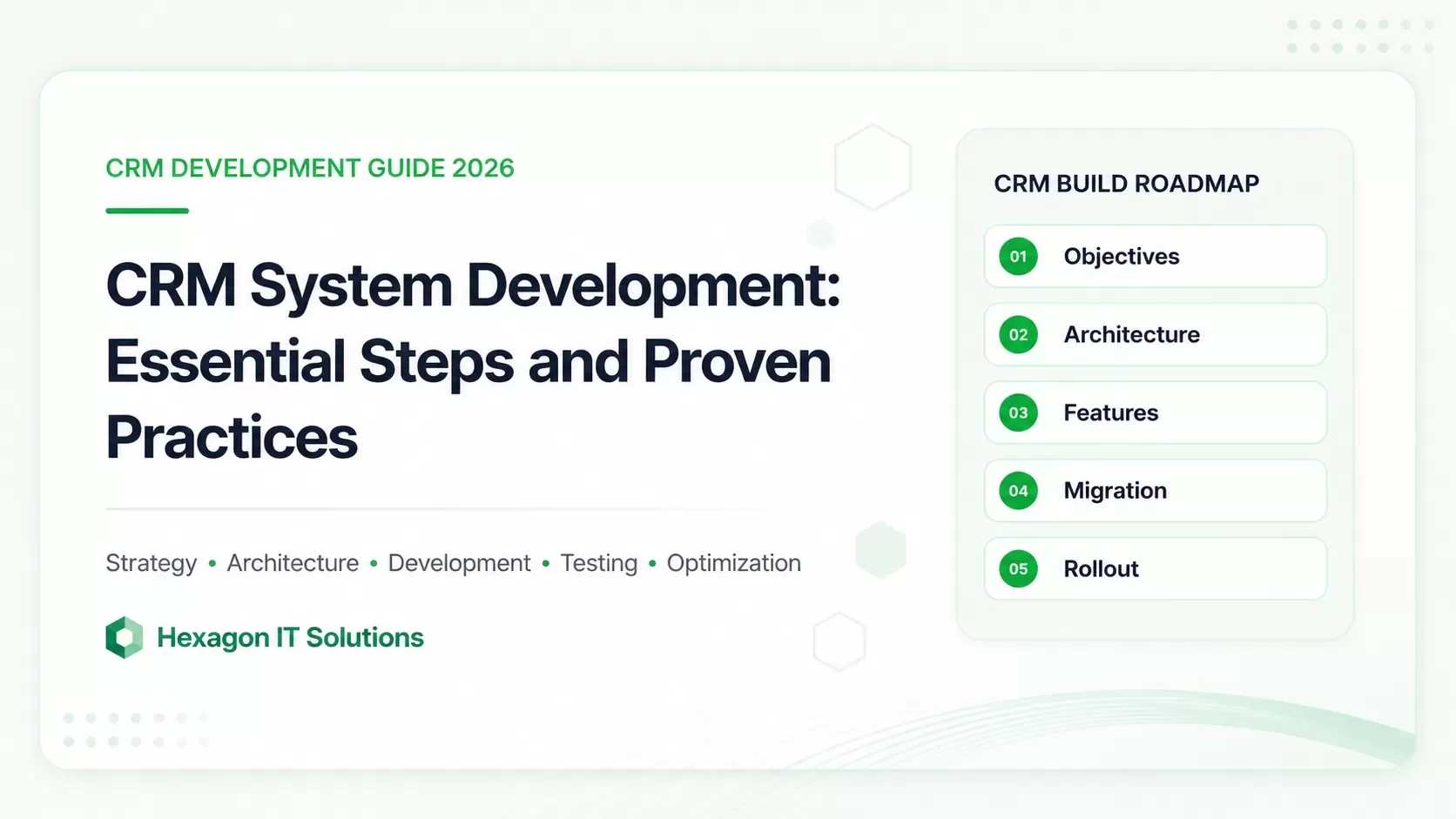Click the Architecture keyword in the subtitle row

click(x=293, y=563)
